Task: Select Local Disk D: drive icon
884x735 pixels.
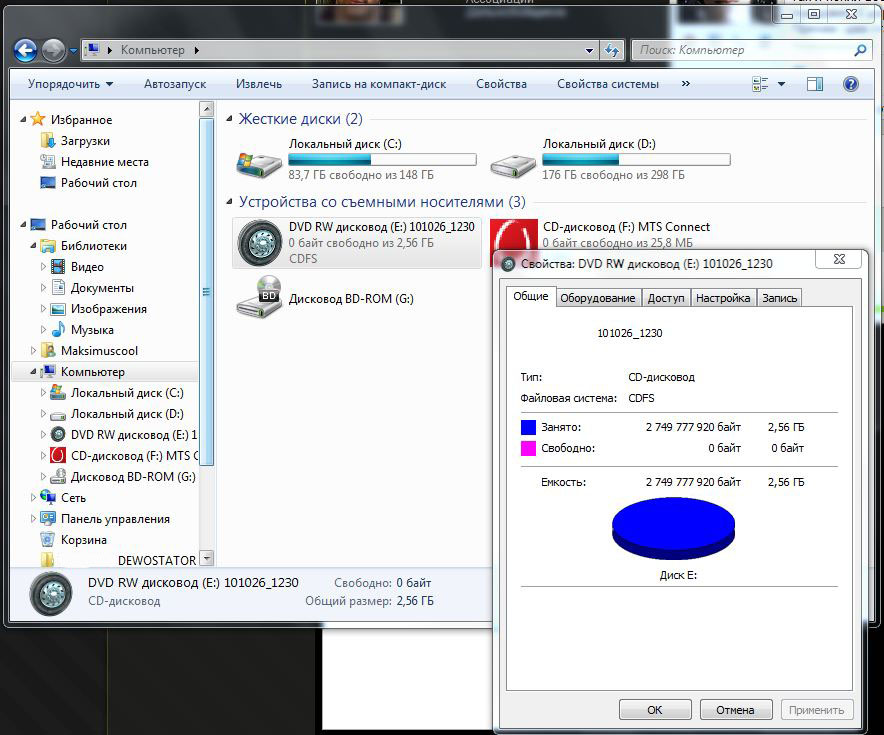Action: click(x=512, y=165)
